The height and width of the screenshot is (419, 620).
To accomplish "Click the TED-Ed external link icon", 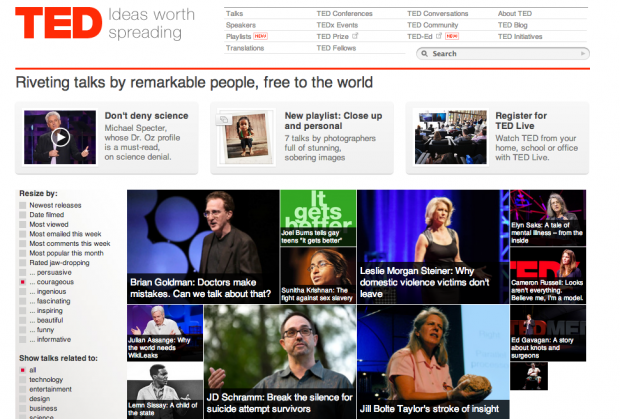I will pos(439,36).
